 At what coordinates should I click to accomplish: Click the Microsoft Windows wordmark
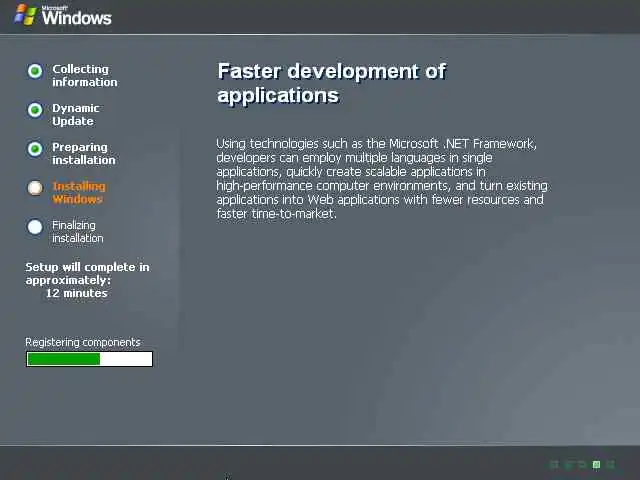pyautogui.click(x=76, y=16)
